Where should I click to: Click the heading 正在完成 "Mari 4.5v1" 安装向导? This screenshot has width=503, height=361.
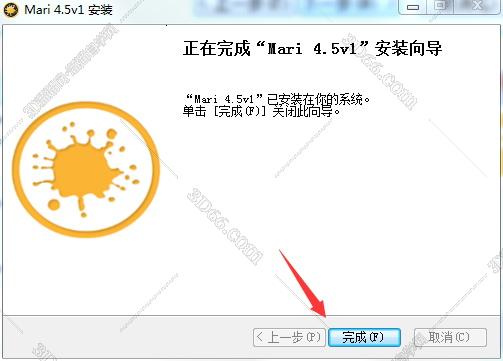tap(312, 49)
